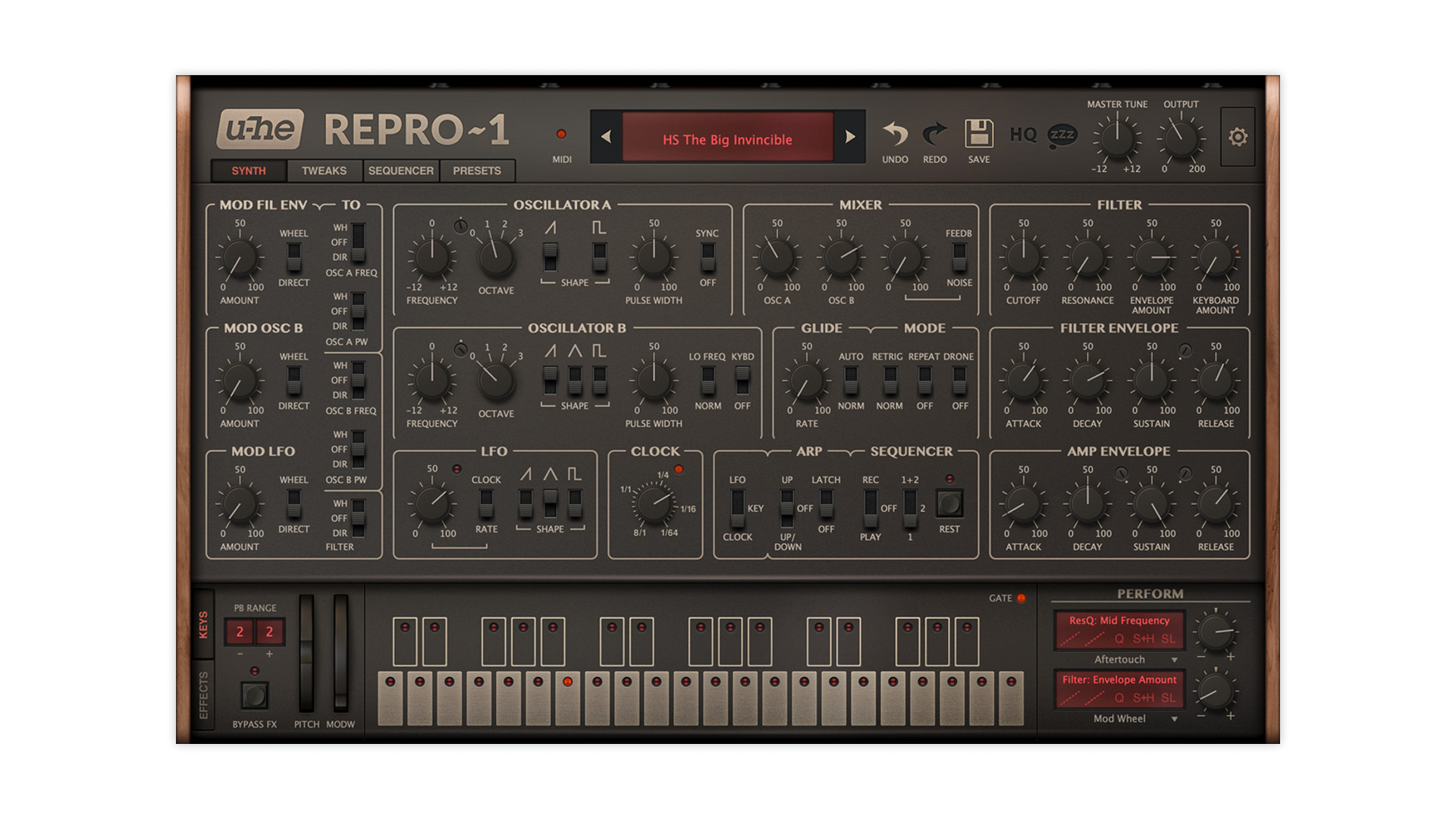Click the ramp curve icon in ResQ display
The image size is (1456, 819).
tap(1070, 639)
